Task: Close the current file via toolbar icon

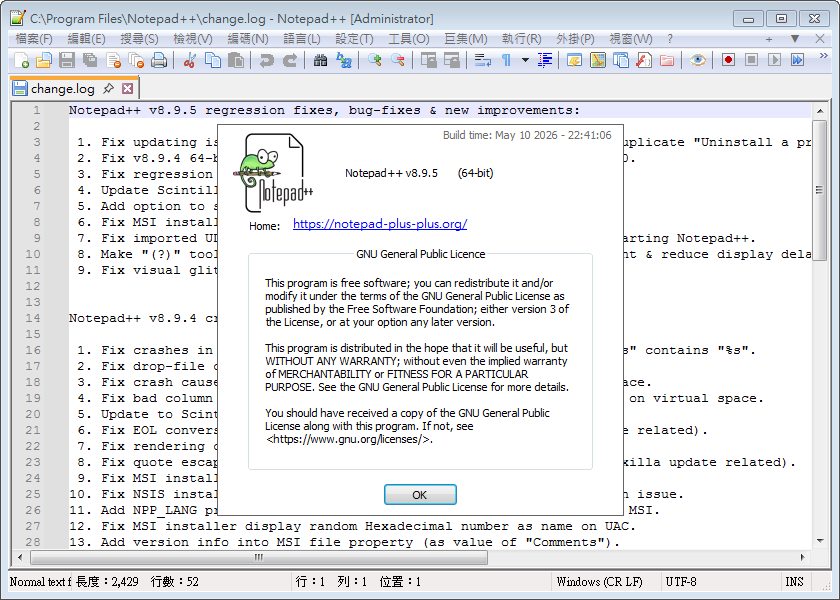Action: [x=113, y=60]
